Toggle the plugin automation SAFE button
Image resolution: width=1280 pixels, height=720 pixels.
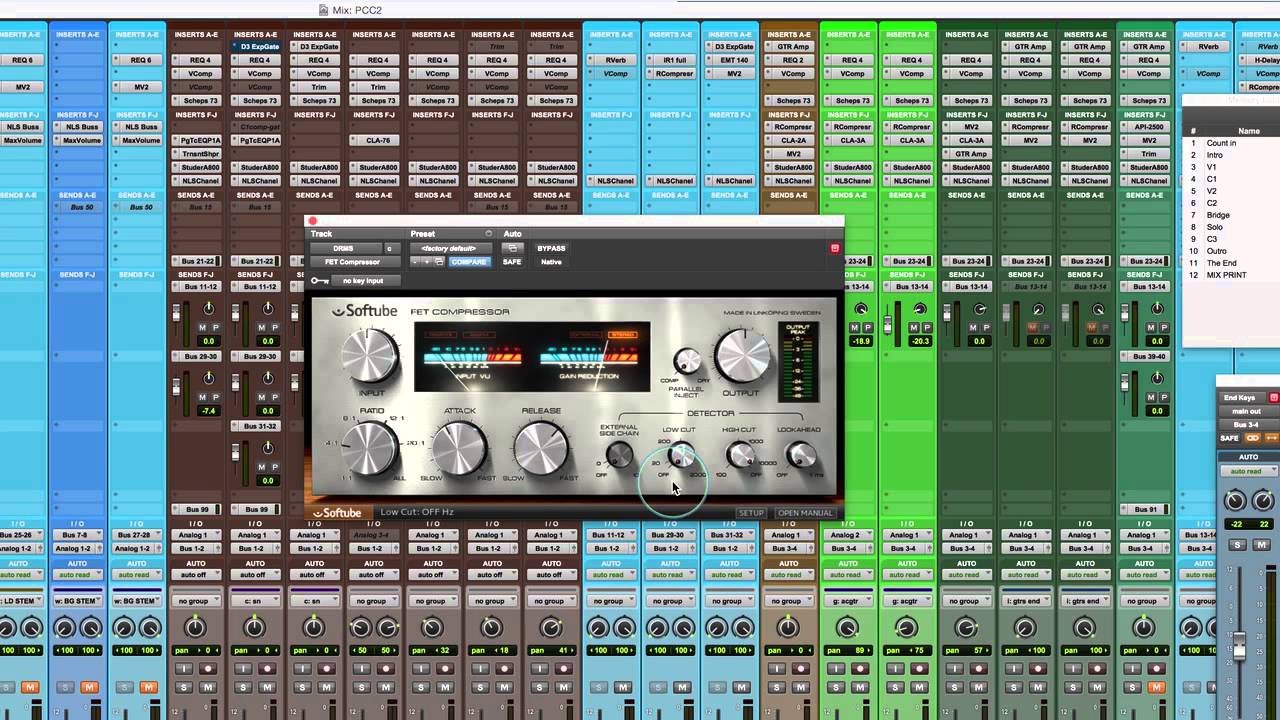click(512, 262)
